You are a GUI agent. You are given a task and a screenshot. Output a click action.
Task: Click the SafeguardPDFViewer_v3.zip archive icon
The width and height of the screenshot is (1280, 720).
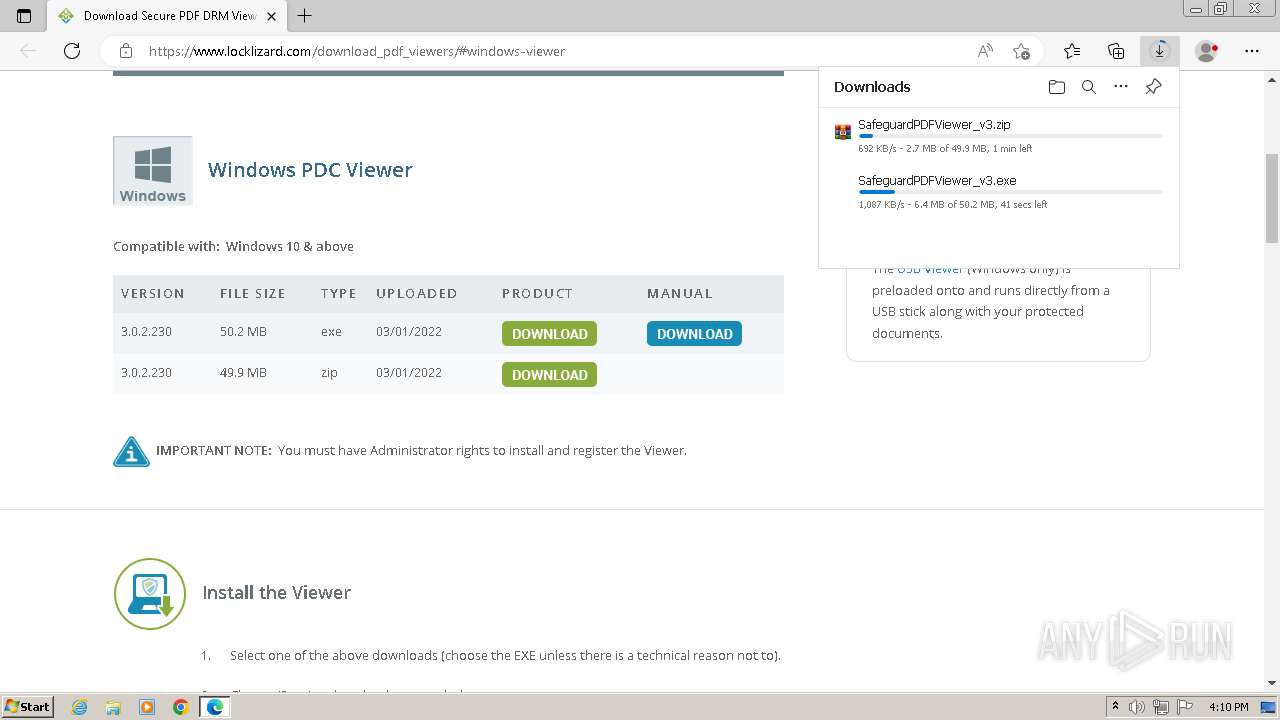pyautogui.click(x=843, y=131)
